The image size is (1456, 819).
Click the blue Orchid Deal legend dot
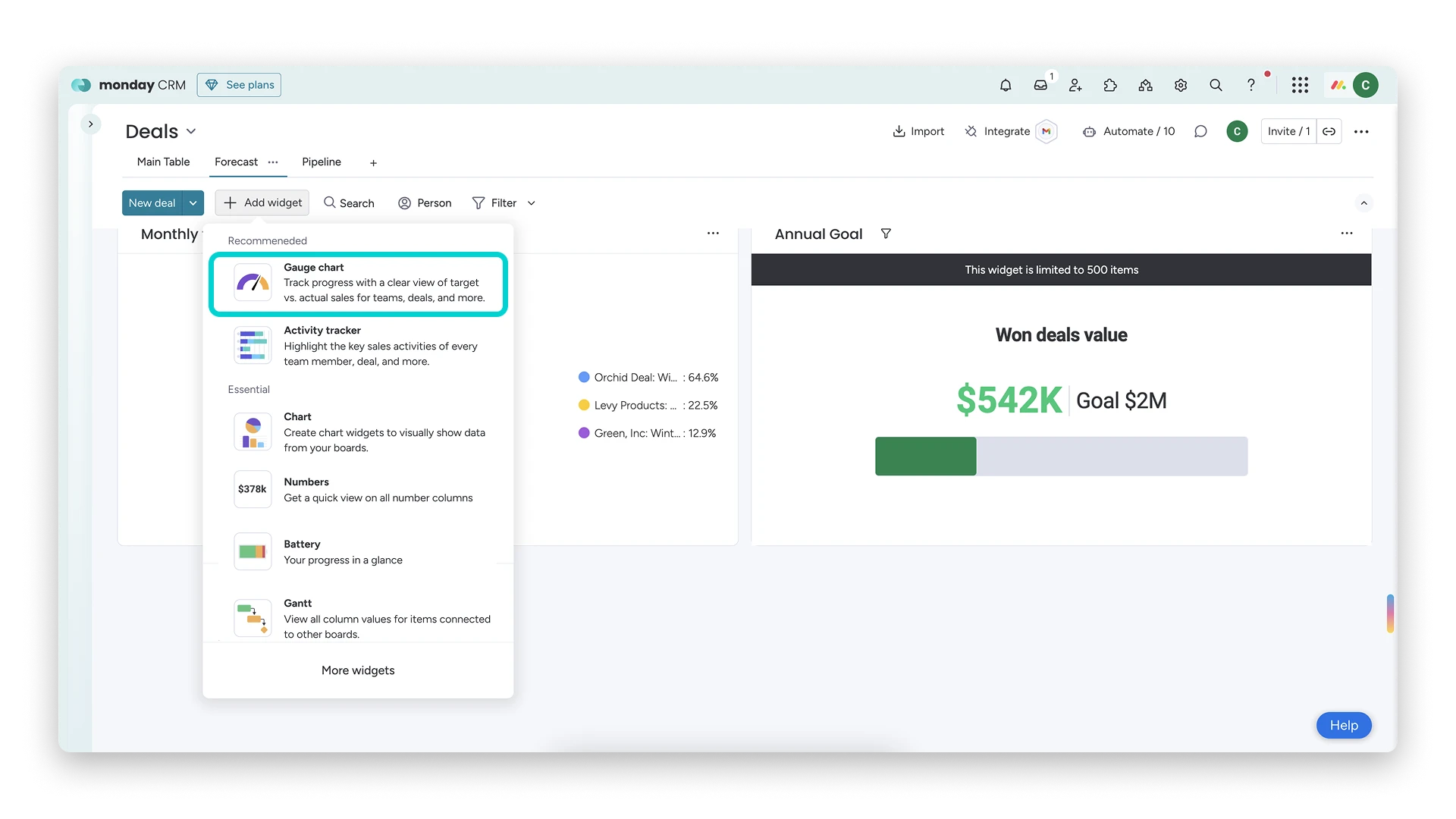tap(584, 377)
